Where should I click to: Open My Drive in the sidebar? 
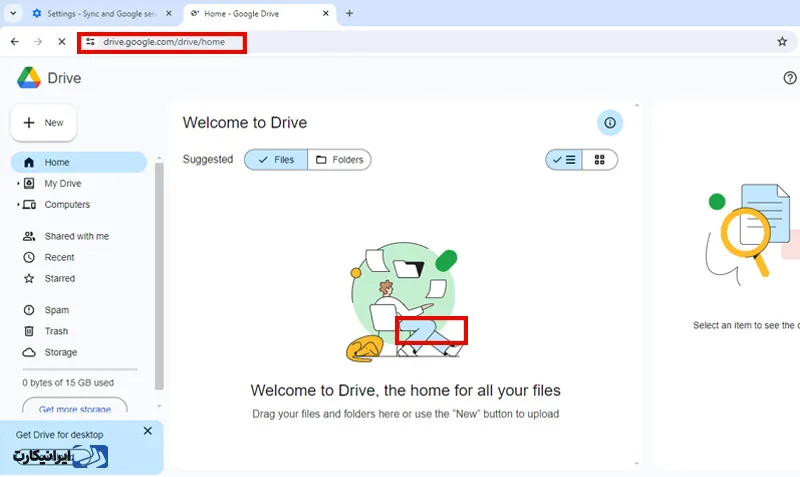tap(63, 184)
